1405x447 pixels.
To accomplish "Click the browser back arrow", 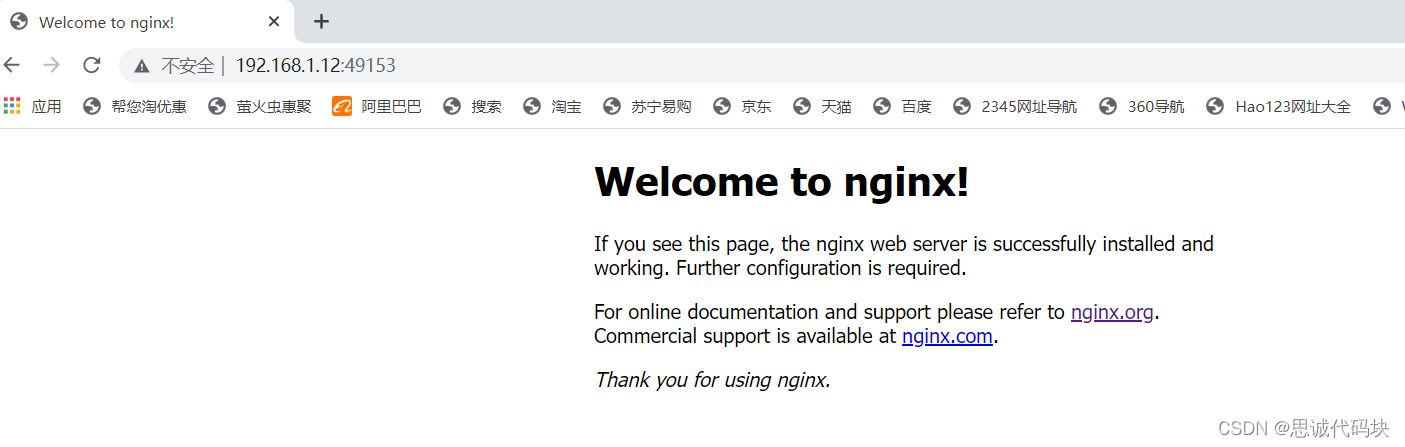I will 12,65.
